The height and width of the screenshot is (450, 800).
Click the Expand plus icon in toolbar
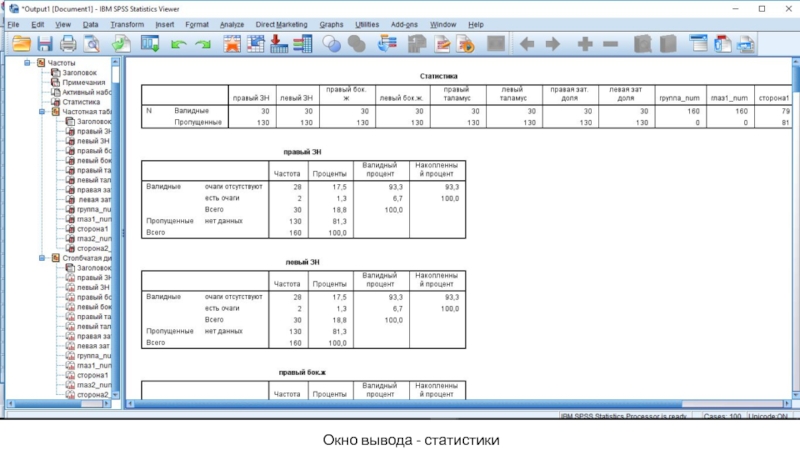(585, 44)
